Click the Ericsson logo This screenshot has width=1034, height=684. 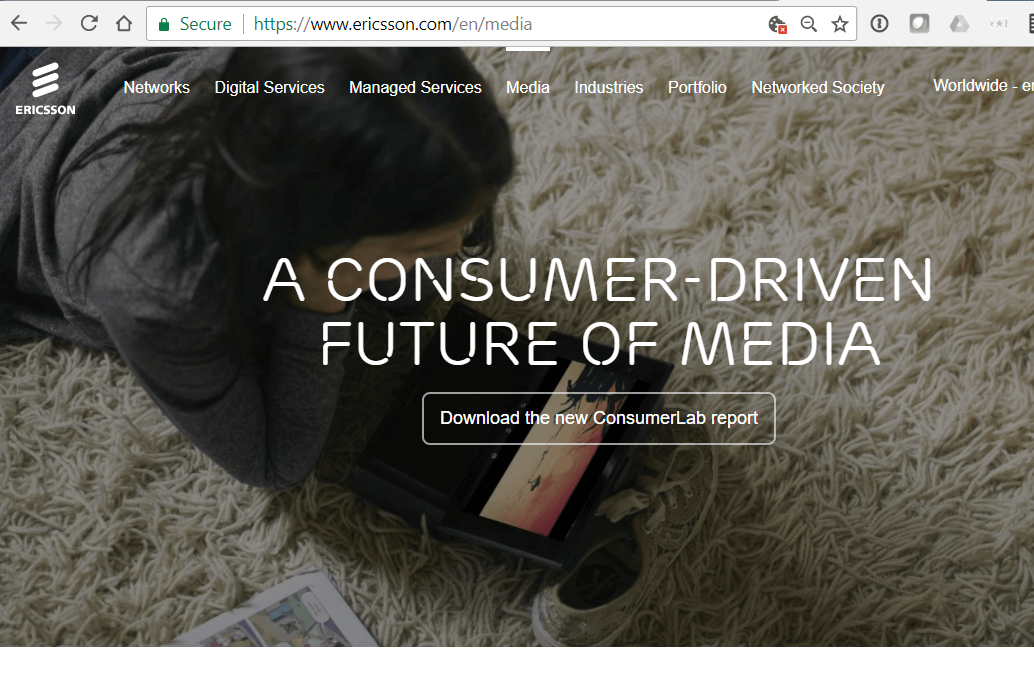point(45,88)
